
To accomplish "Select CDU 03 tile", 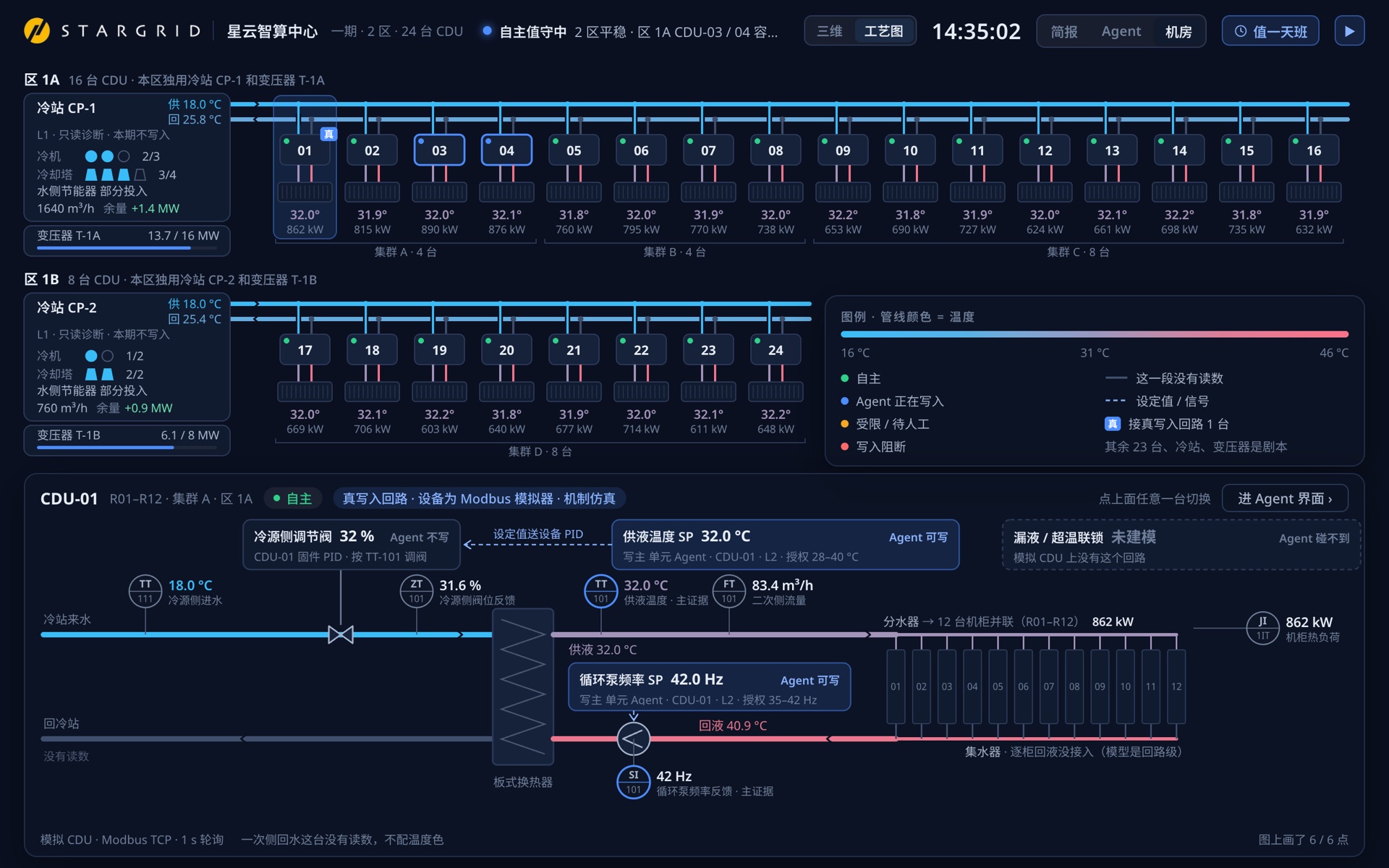I will click(x=439, y=150).
